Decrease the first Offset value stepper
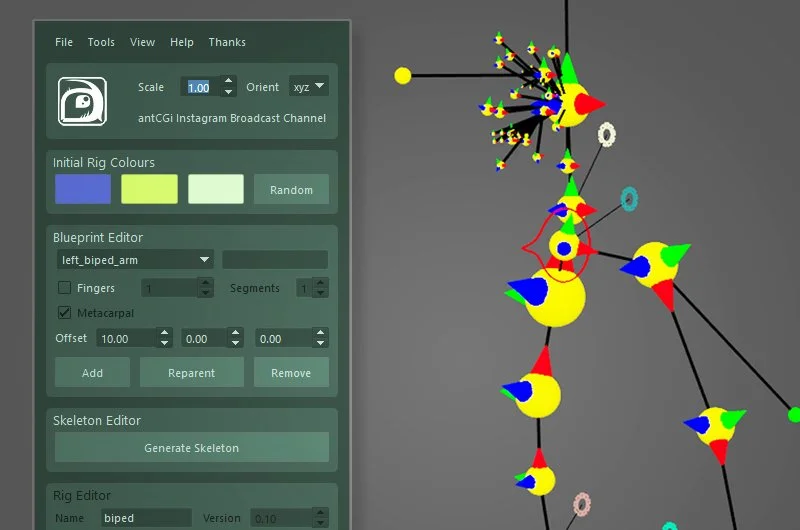This screenshot has height=530, width=800. click(164, 344)
